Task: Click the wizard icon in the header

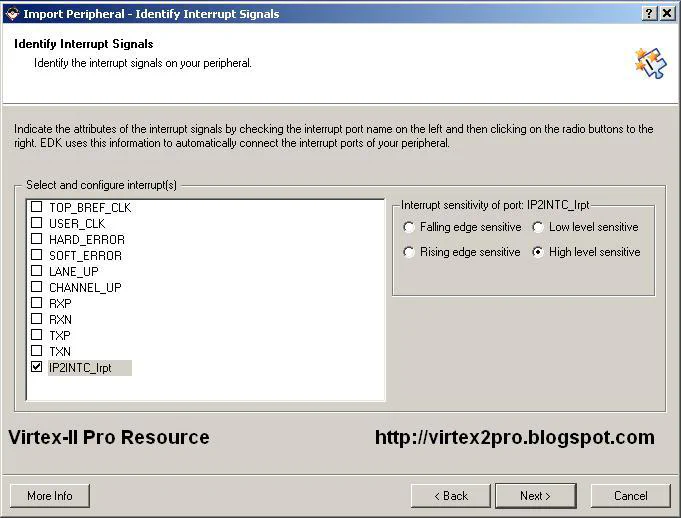Action: coord(650,62)
